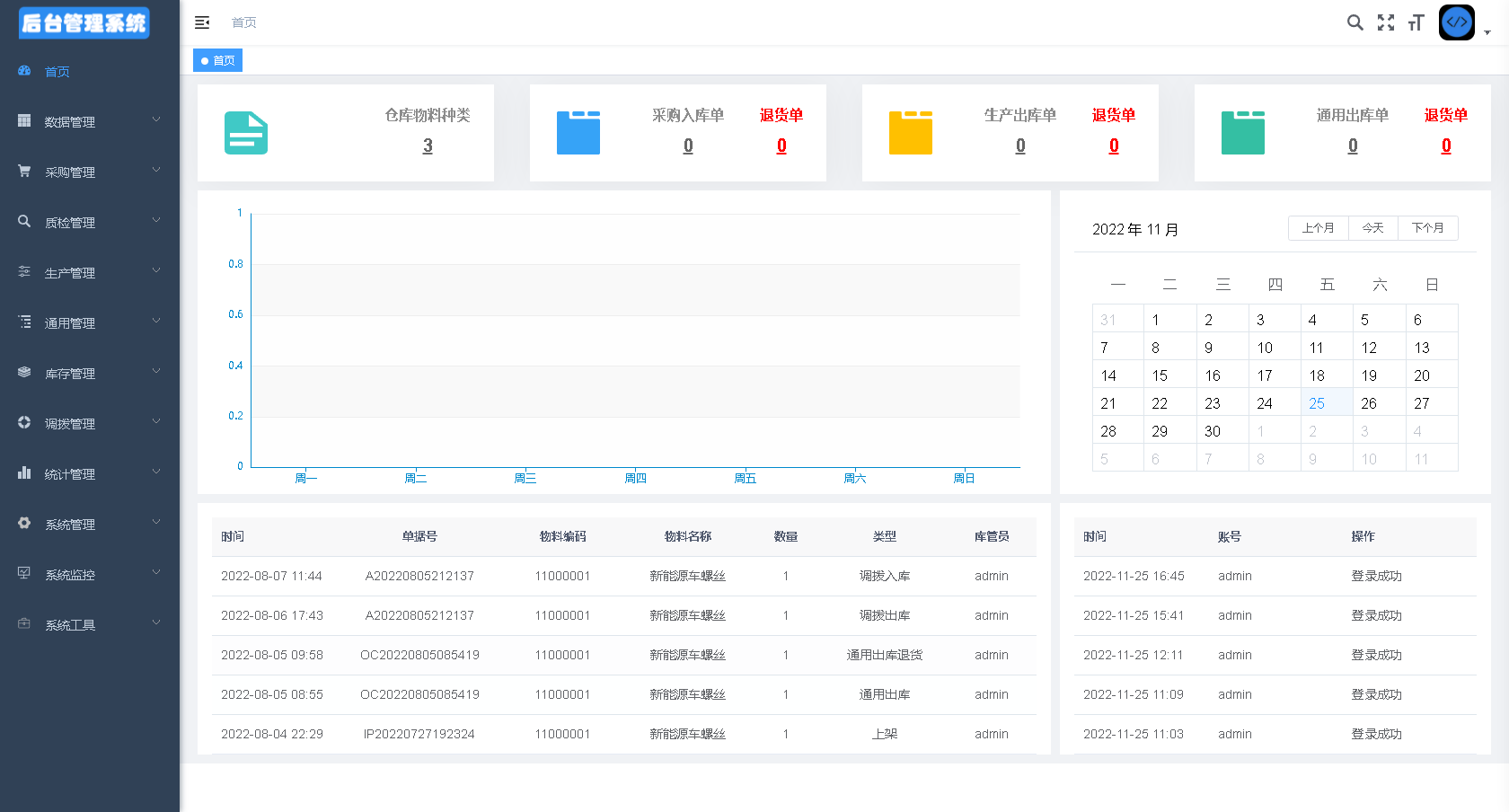This screenshot has width=1509, height=812.
Task: Open the font size setting icon
Action: click(x=1416, y=22)
